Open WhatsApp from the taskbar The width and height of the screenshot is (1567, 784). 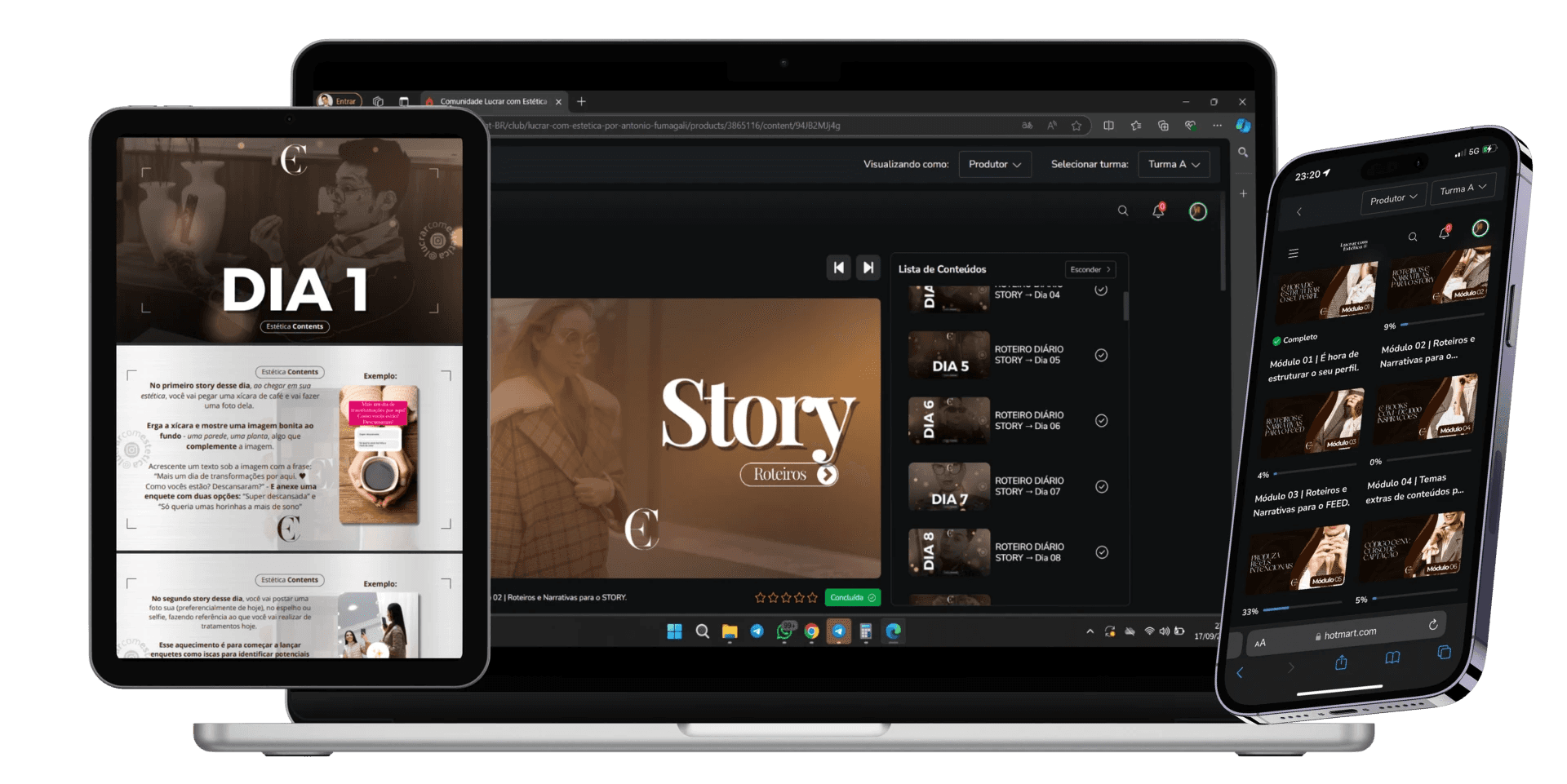[785, 631]
